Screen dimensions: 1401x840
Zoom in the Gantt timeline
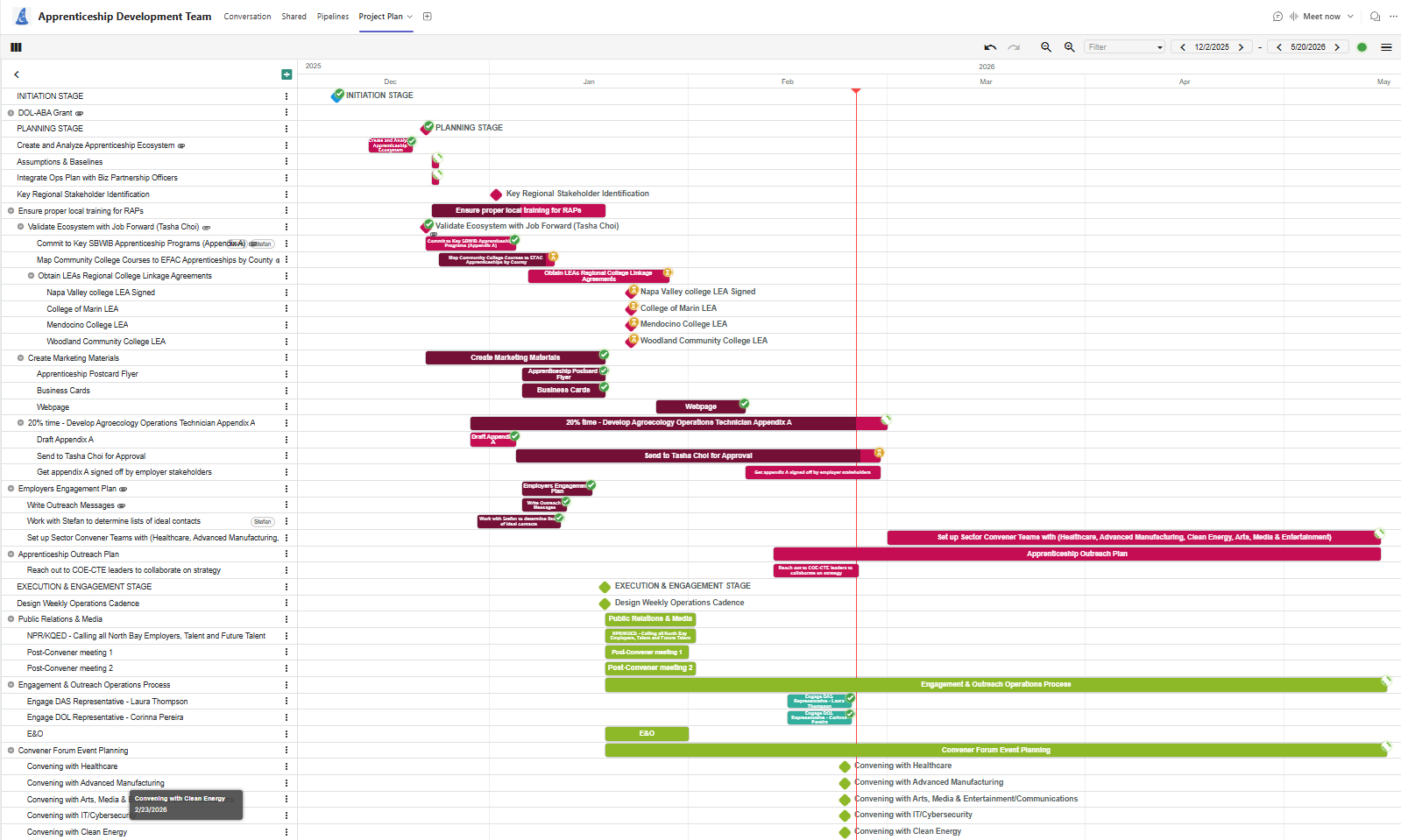pos(1070,47)
